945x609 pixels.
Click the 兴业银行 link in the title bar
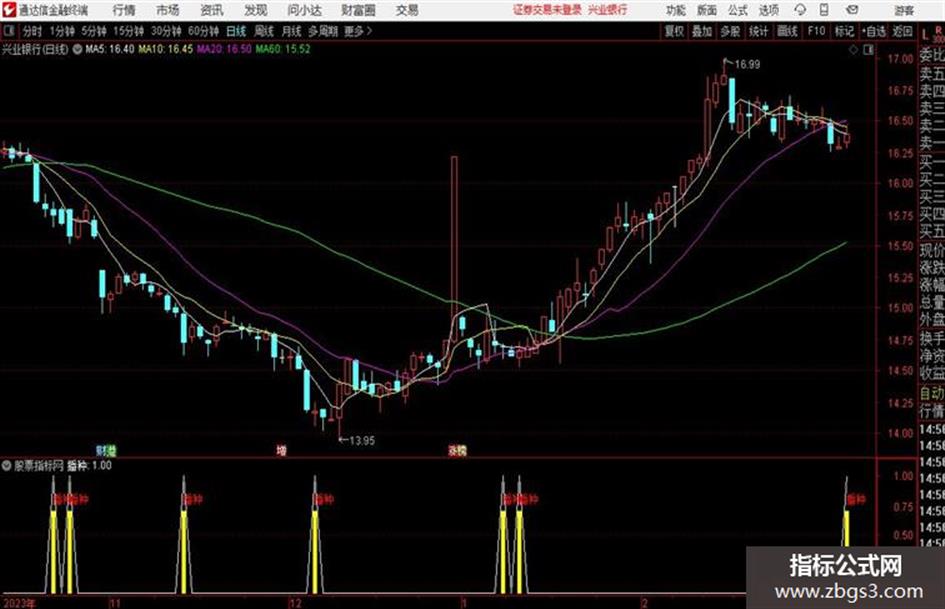608,10
